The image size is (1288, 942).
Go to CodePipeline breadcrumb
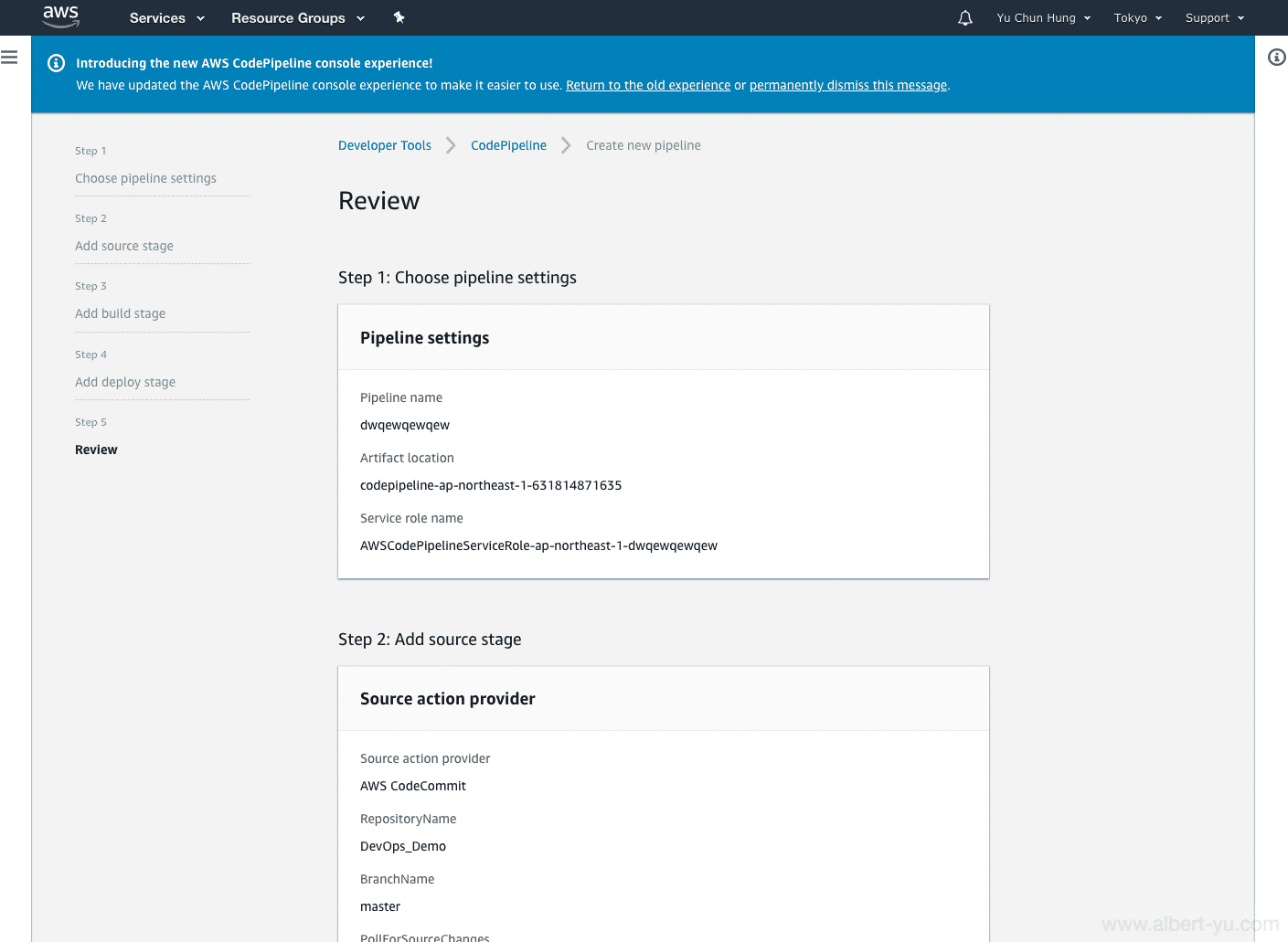(508, 145)
